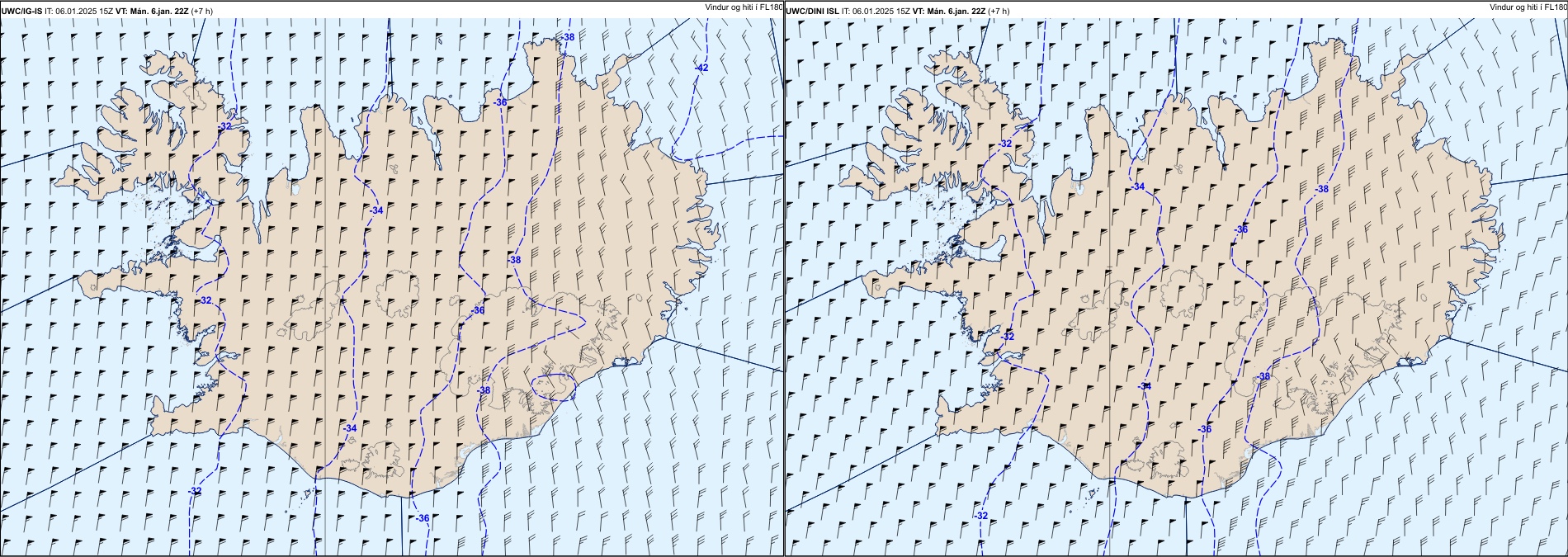Select right map's 'Vindur og hiti í FL180' caption

1528,7
